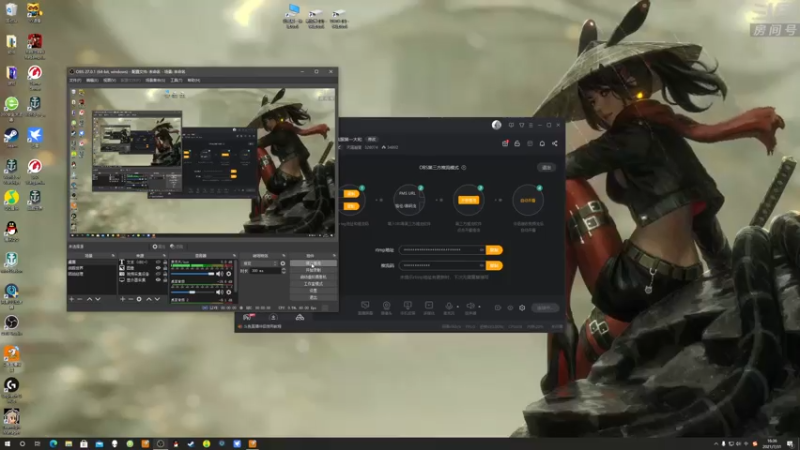Open the File menu in OBS
Viewport: 800px width, 450px height.
tap(75, 80)
